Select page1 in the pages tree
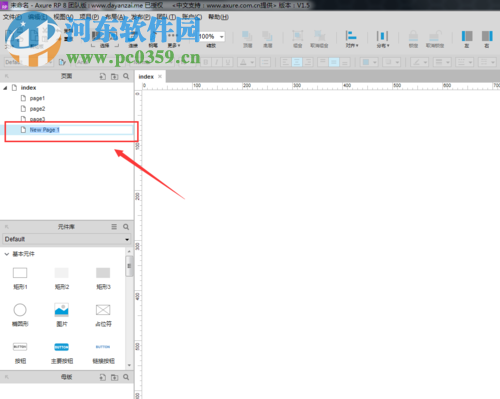This screenshot has width=500, height=399. [37, 98]
